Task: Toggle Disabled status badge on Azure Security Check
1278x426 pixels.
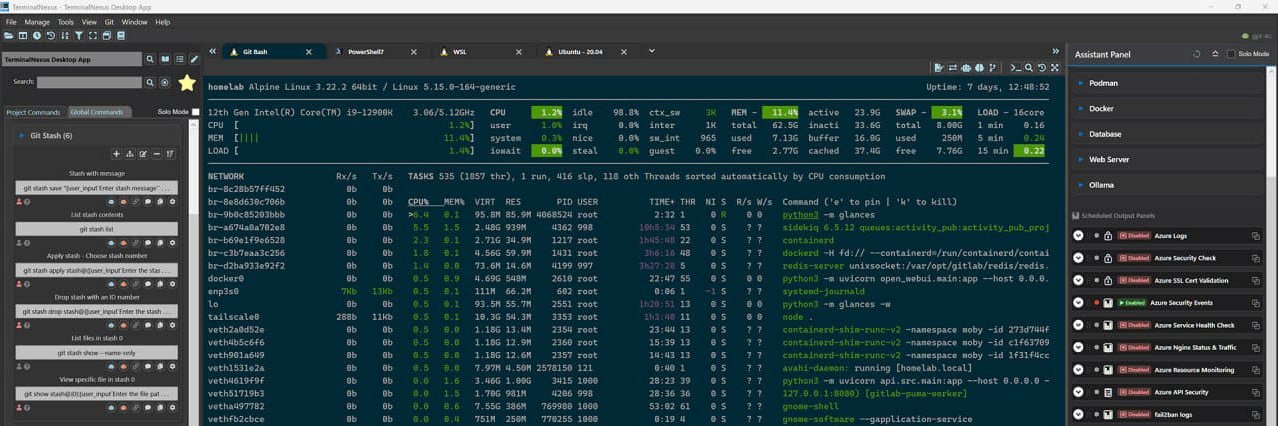Action: point(1134,258)
